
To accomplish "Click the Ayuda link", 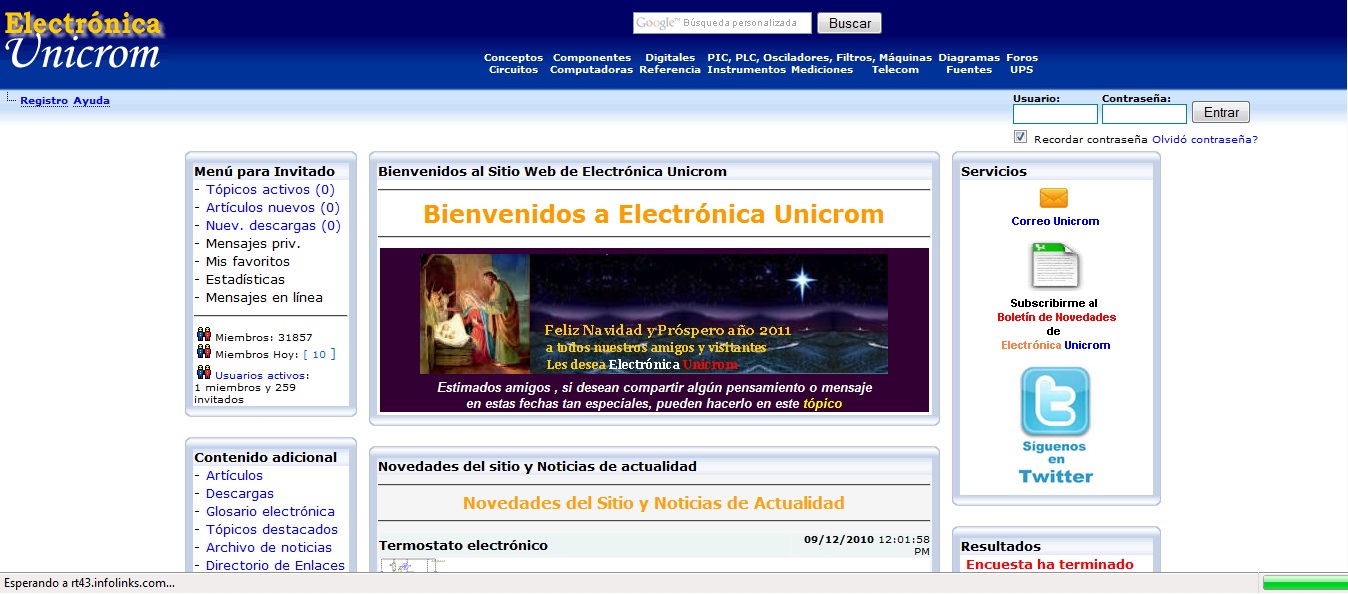I will [x=92, y=101].
